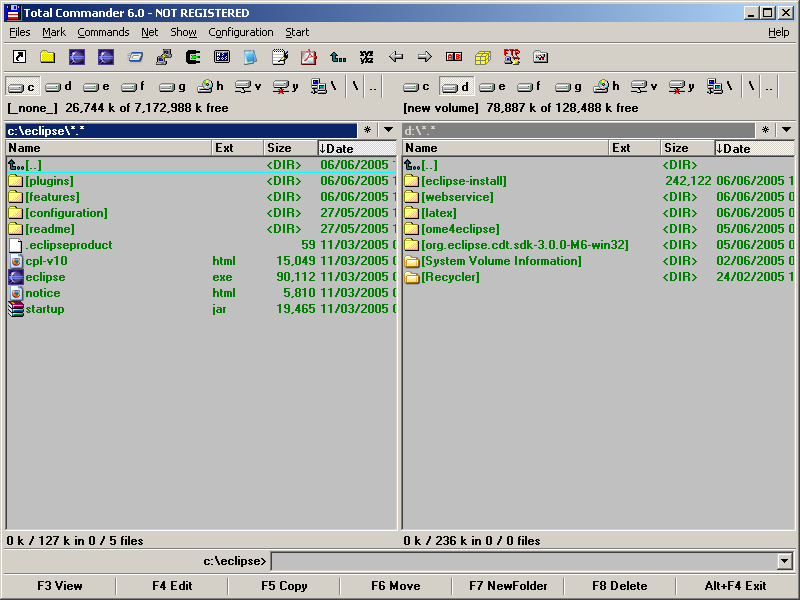
Task: Open the Help menu
Action: 779,32
